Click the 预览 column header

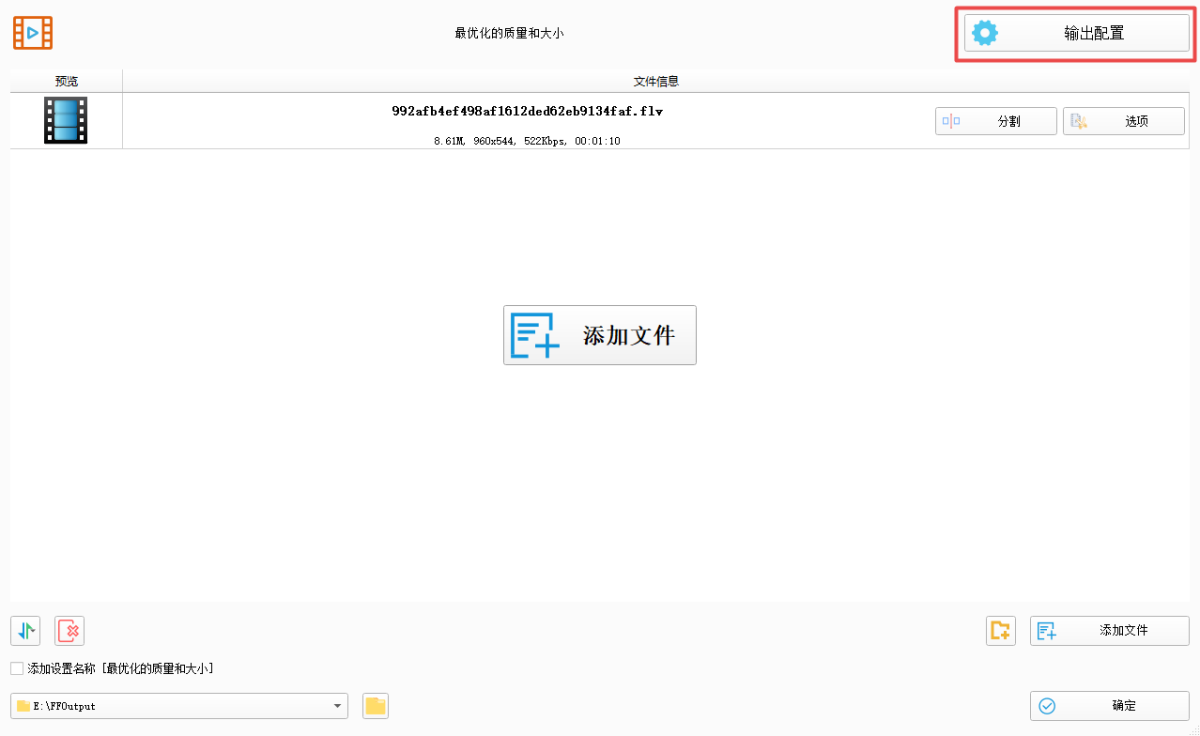click(x=66, y=81)
